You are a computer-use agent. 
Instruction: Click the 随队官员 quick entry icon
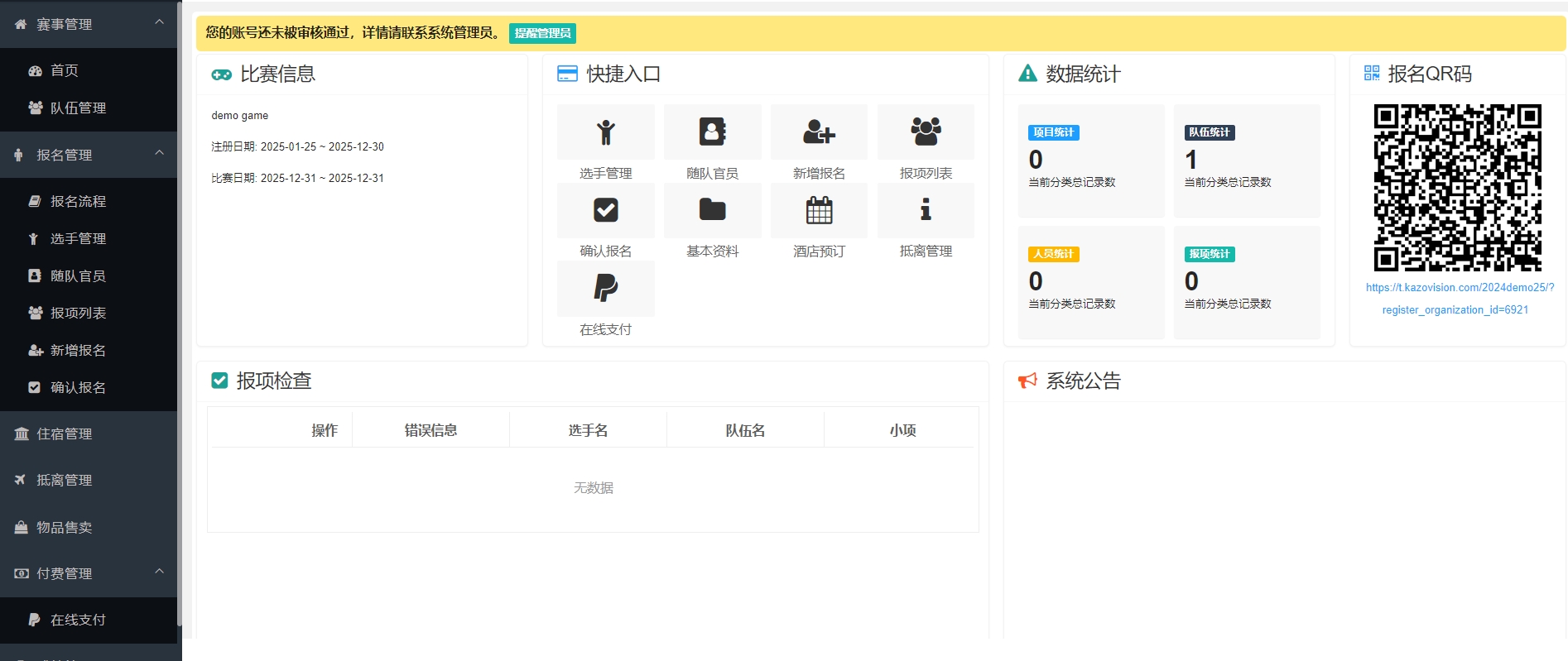pyautogui.click(x=712, y=132)
